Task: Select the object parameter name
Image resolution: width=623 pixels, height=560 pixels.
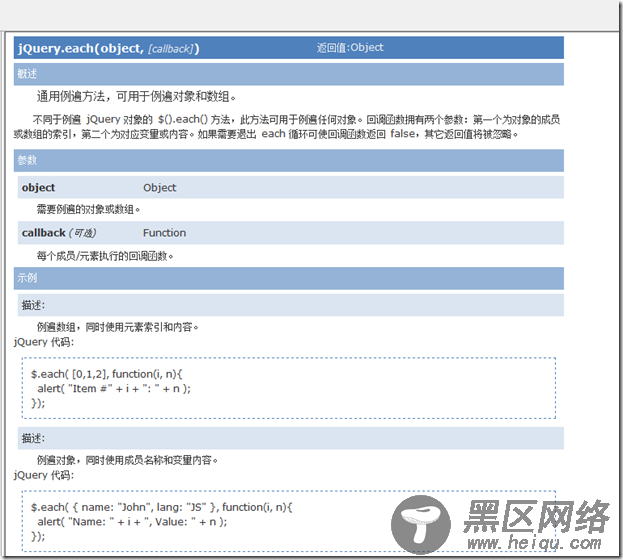Action: pos(39,188)
